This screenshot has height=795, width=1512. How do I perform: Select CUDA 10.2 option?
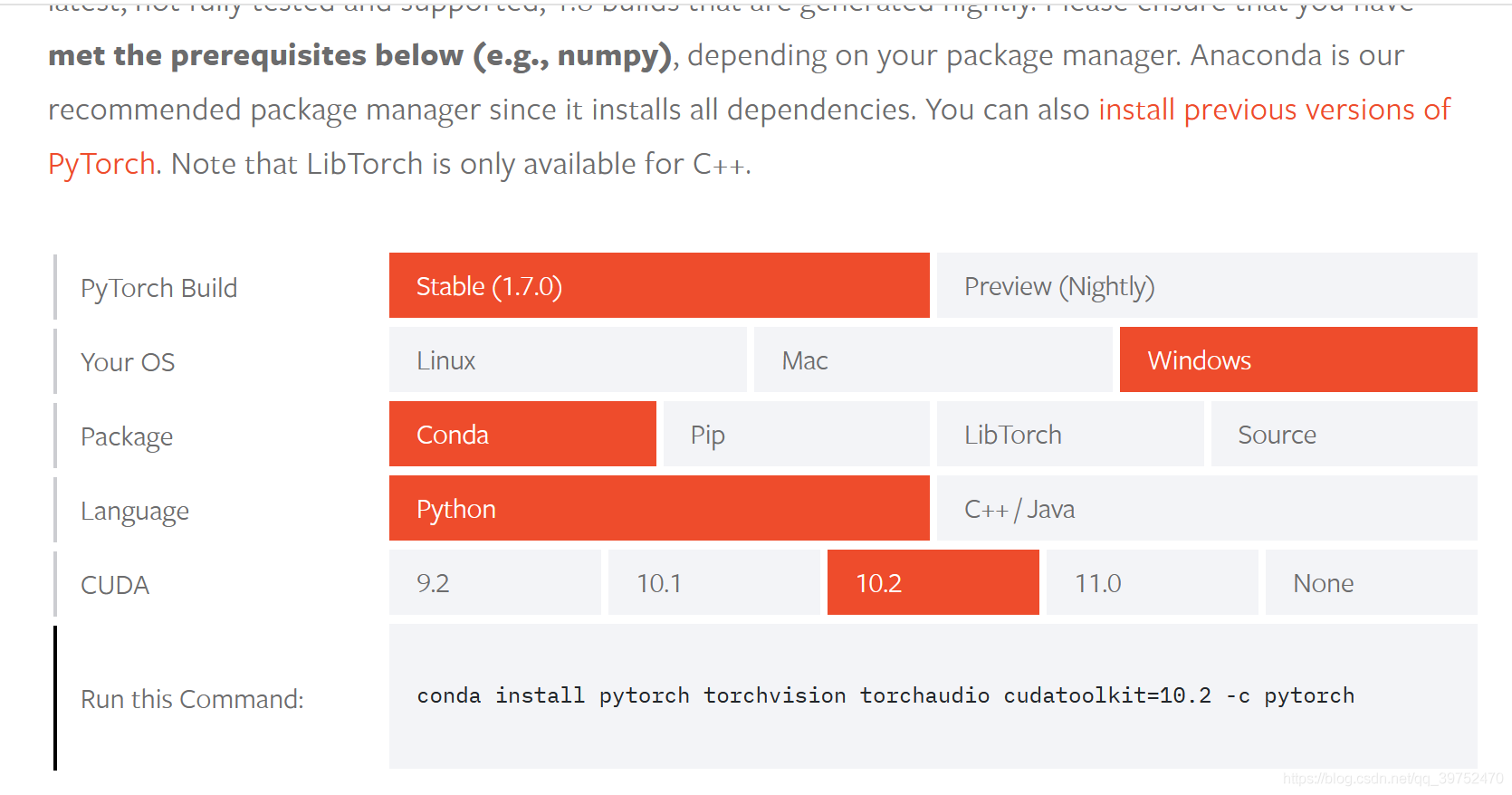(x=933, y=582)
